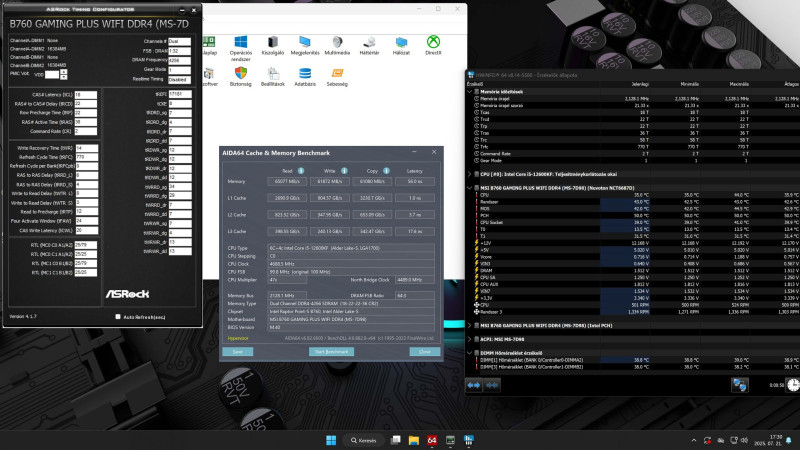Viewport: 800px width, 450px height.
Task: Open the DirectX icon in AIDA64
Action: pyautogui.click(x=433, y=45)
